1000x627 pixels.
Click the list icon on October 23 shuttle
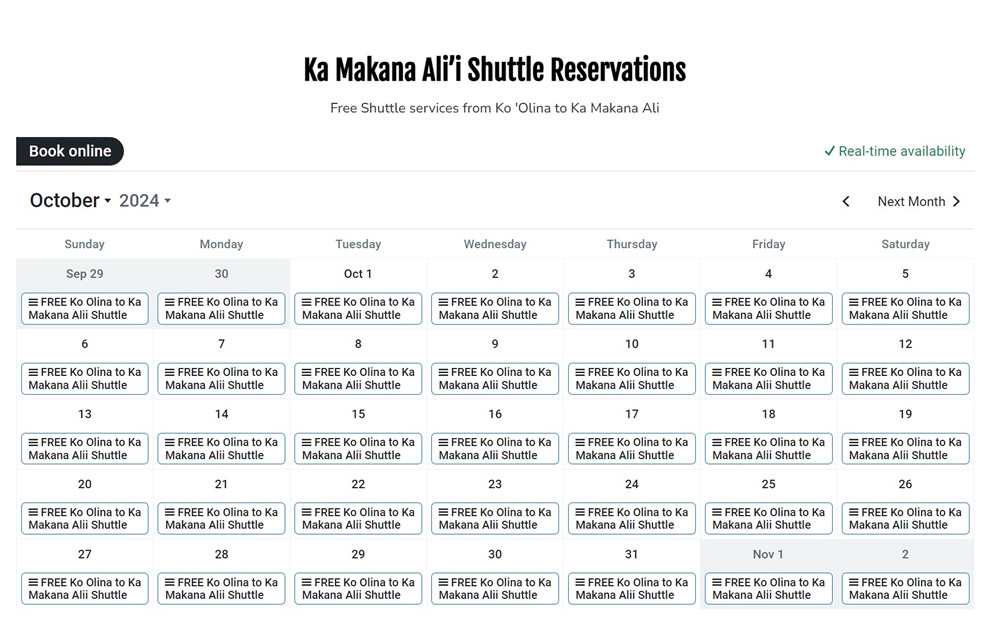(443, 512)
